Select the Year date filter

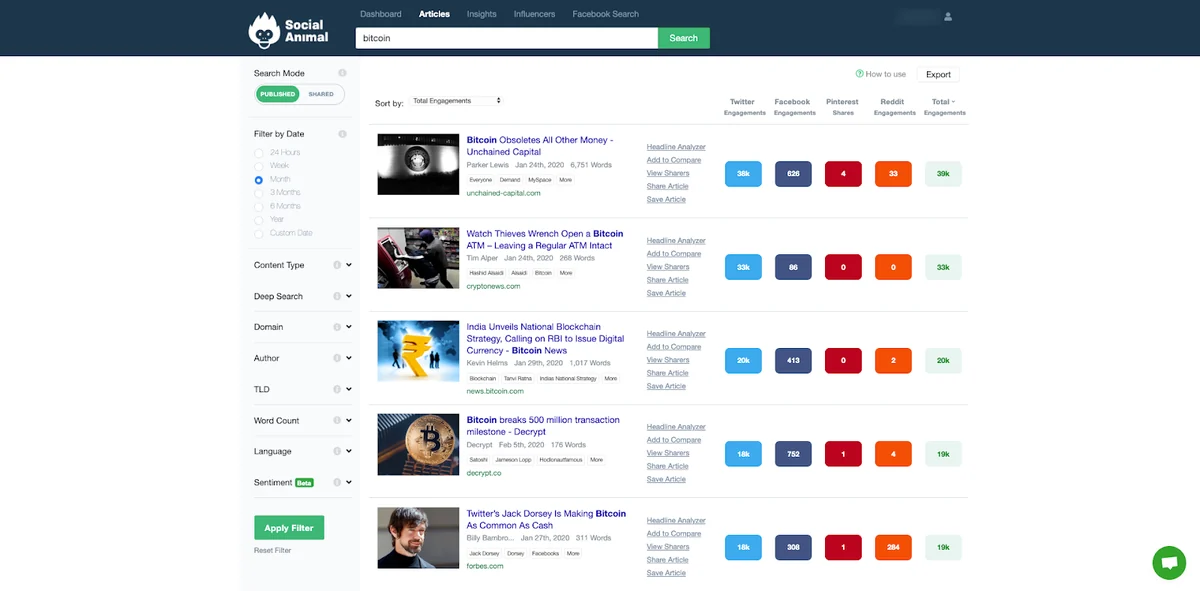(259, 220)
